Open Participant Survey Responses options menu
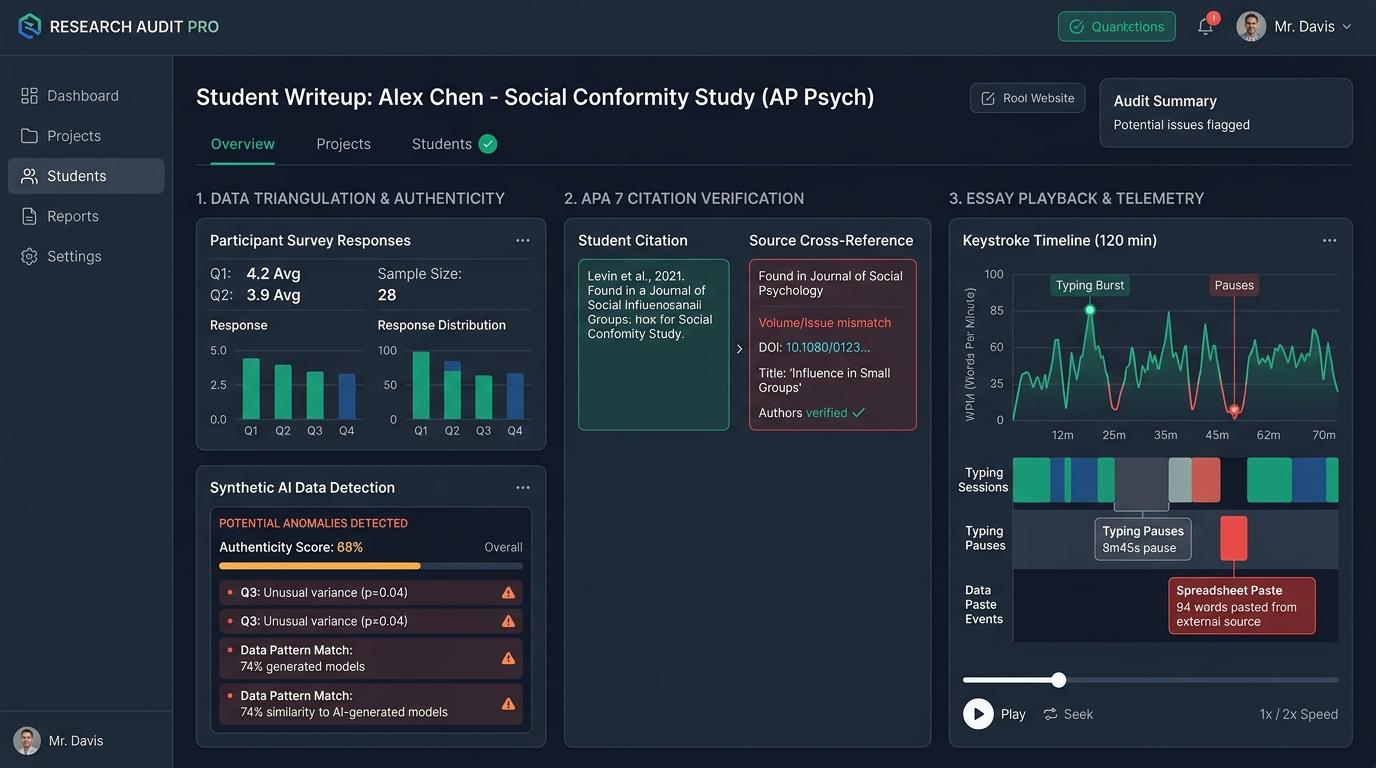Viewport: 1376px width, 768px height. point(523,241)
